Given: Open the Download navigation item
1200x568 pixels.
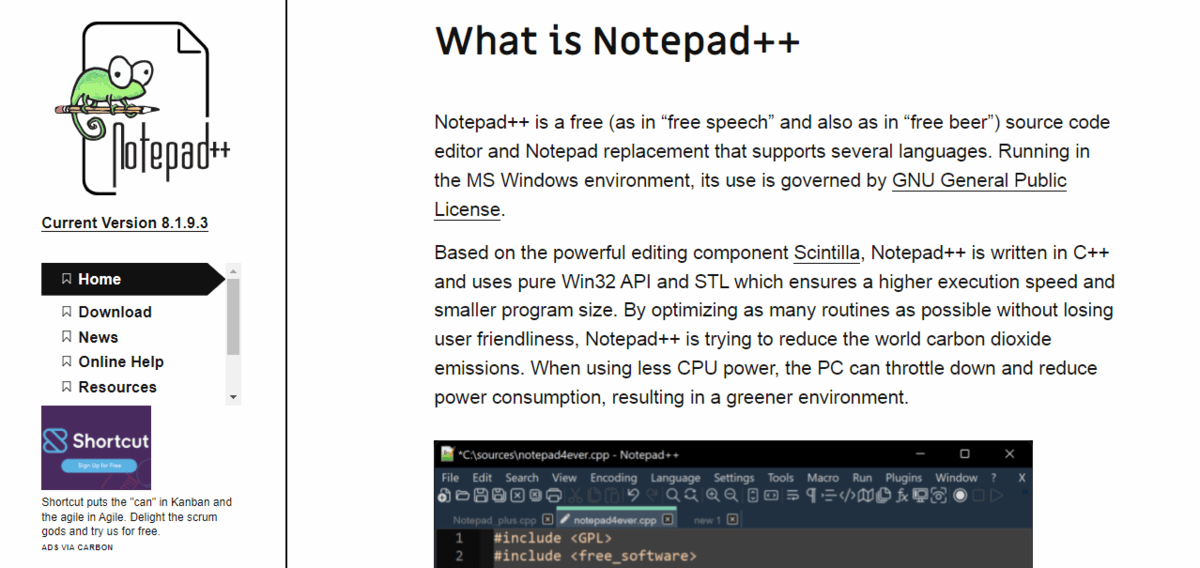Looking at the screenshot, I should (115, 312).
